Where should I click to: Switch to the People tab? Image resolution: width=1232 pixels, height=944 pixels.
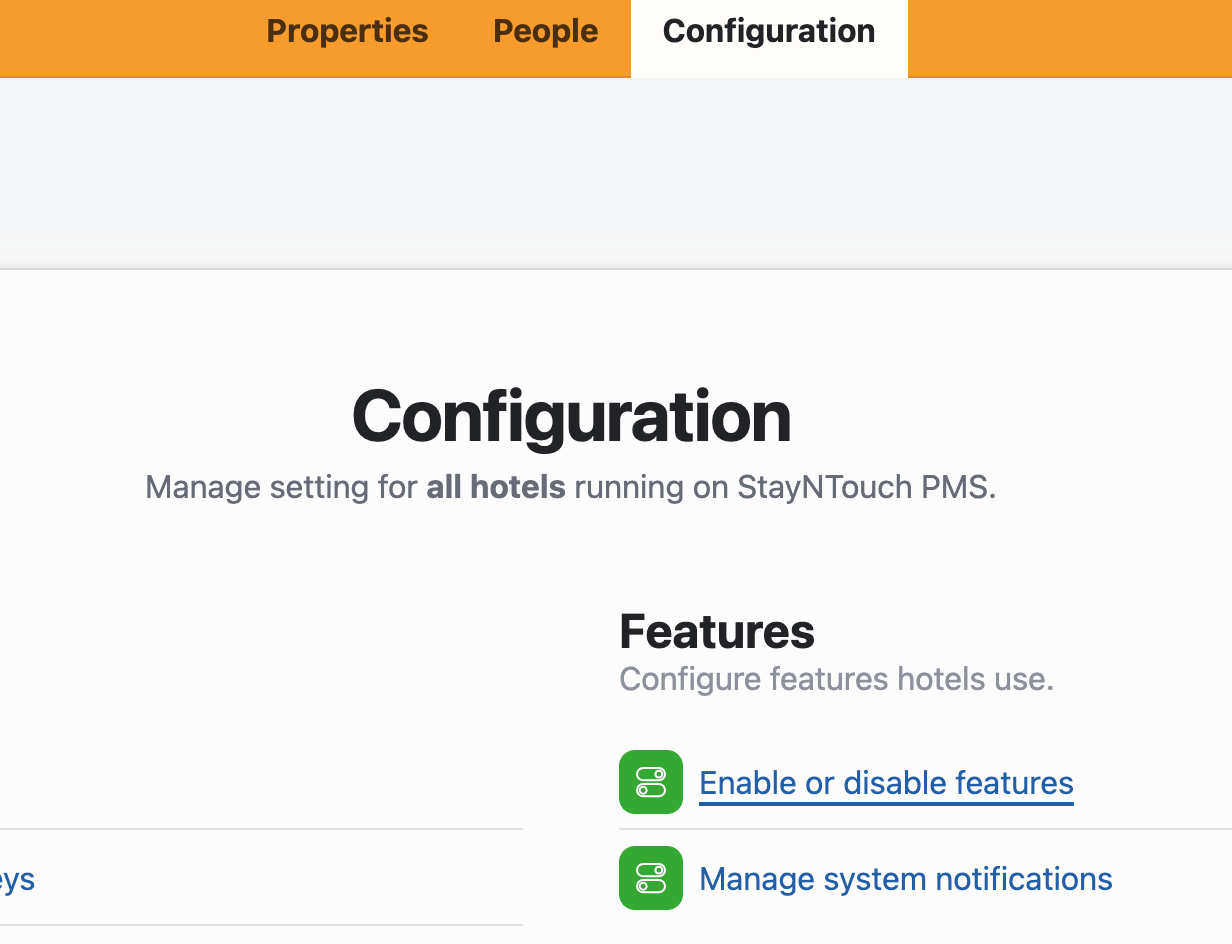coord(546,32)
